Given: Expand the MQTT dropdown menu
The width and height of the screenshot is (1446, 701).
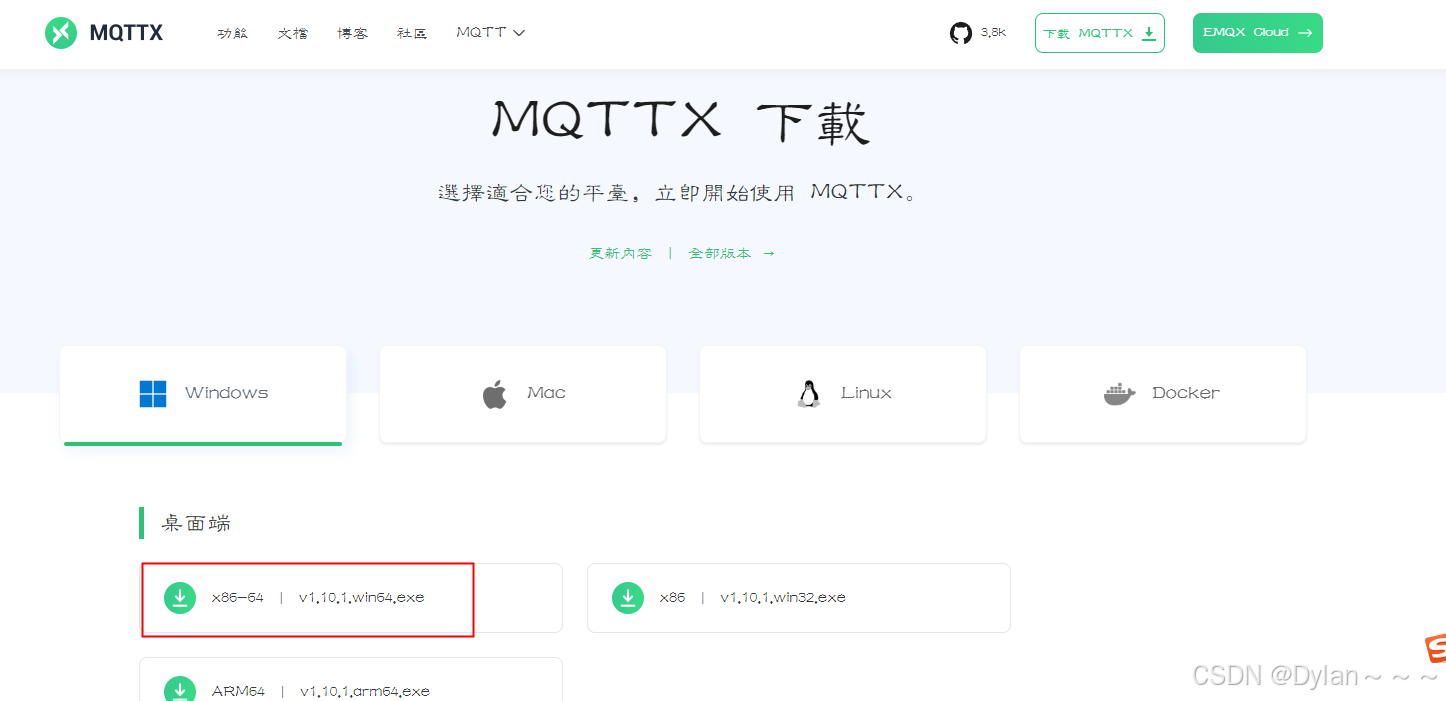Looking at the screenshot, I should click(491, 33).
